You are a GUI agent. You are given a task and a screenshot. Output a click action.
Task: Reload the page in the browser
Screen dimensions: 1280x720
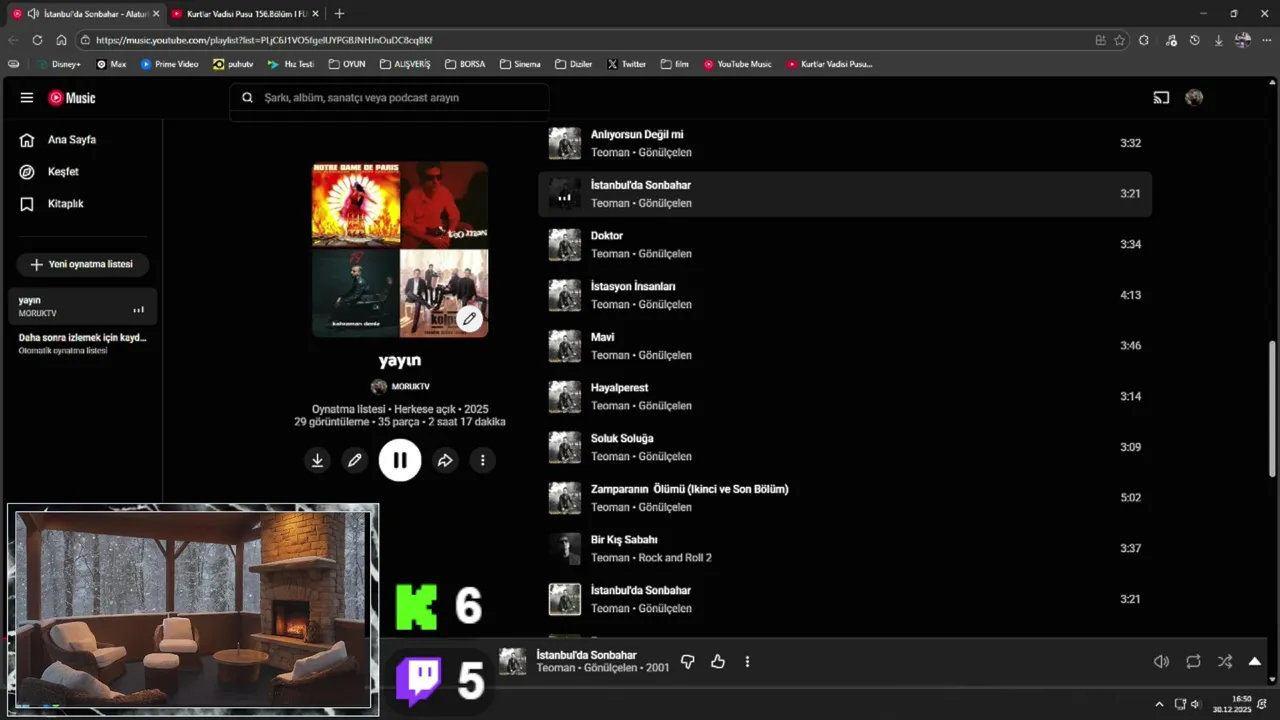tap(37, 40)
